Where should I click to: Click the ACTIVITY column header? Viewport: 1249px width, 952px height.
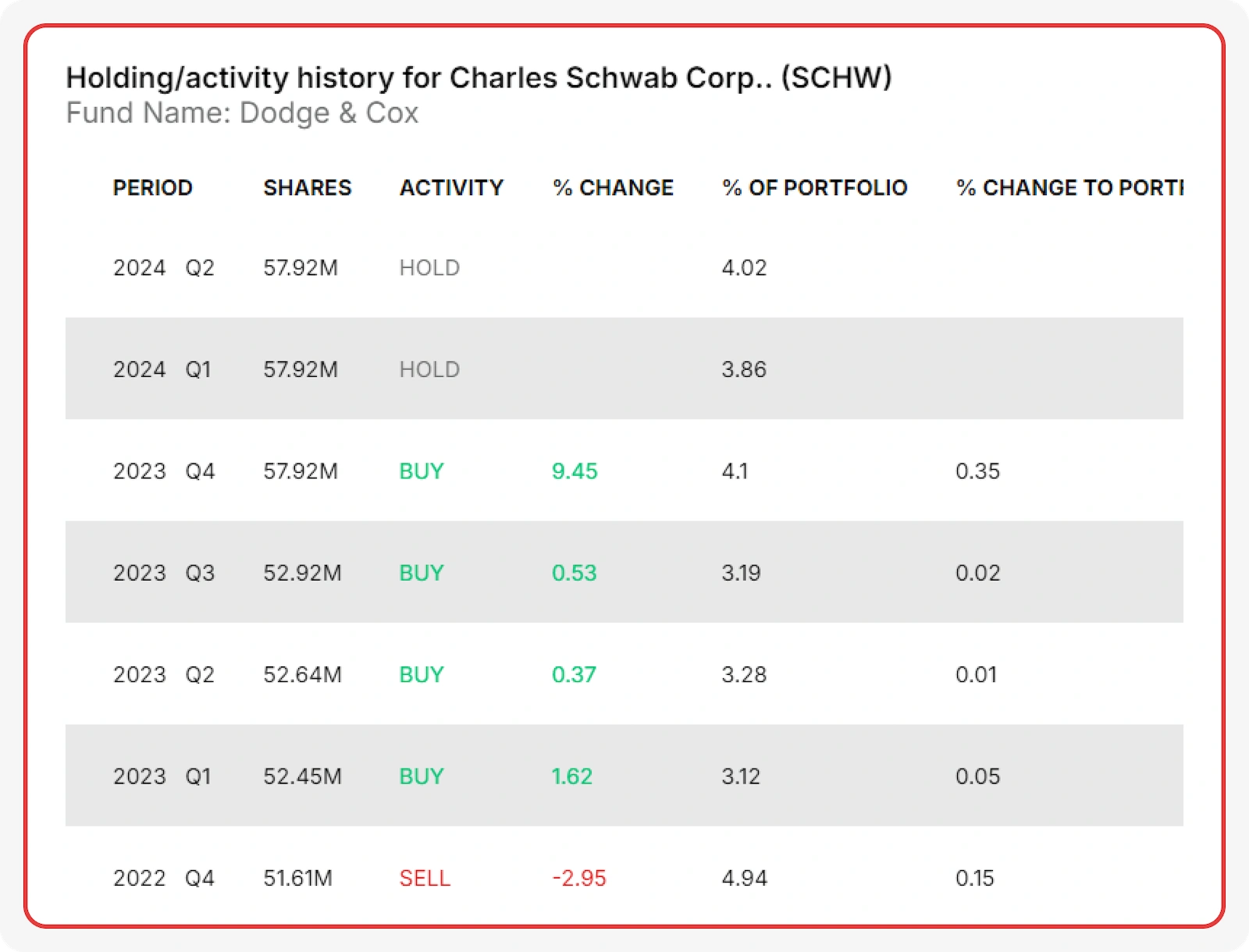pos(451,188)
